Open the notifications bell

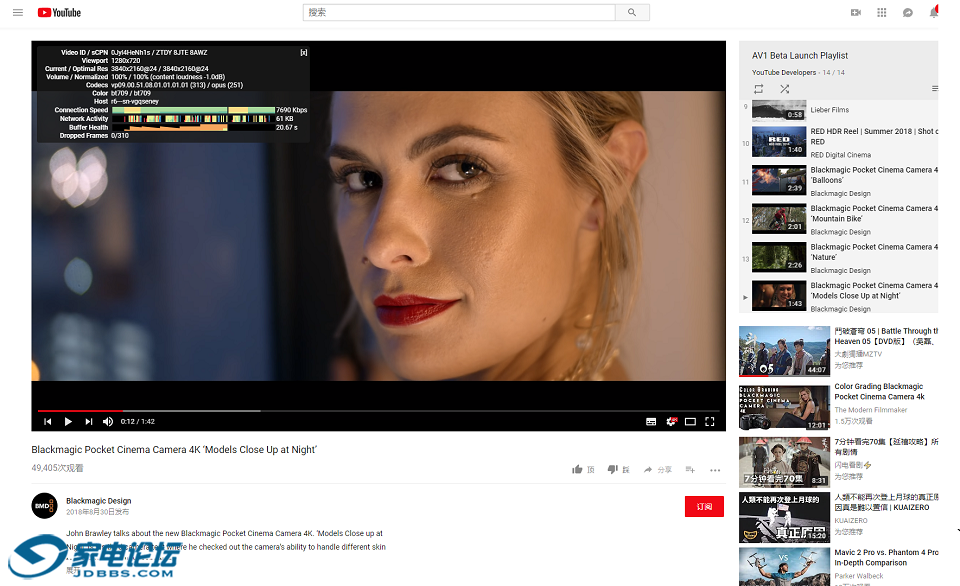[934, 12]
